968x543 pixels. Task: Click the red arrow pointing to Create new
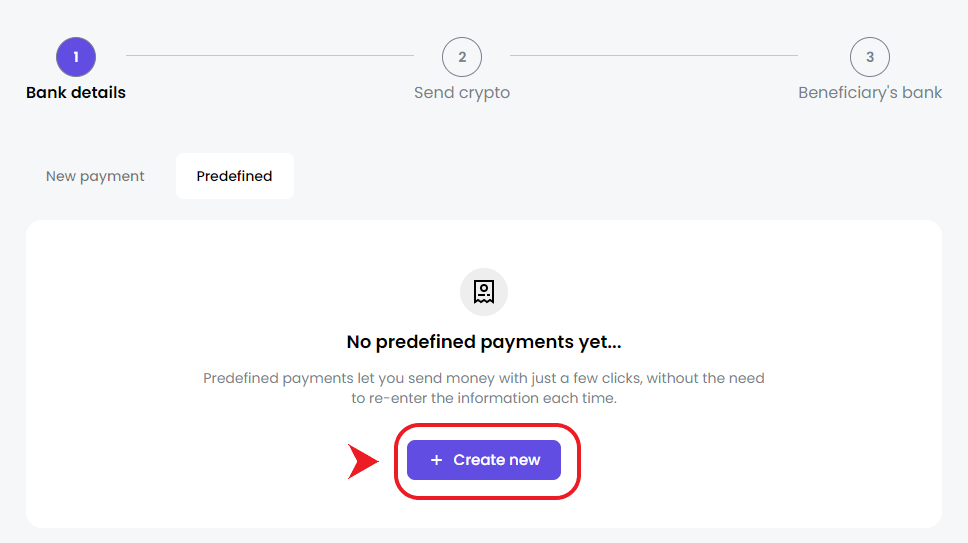pyautogui.click(x=363, y=461)
